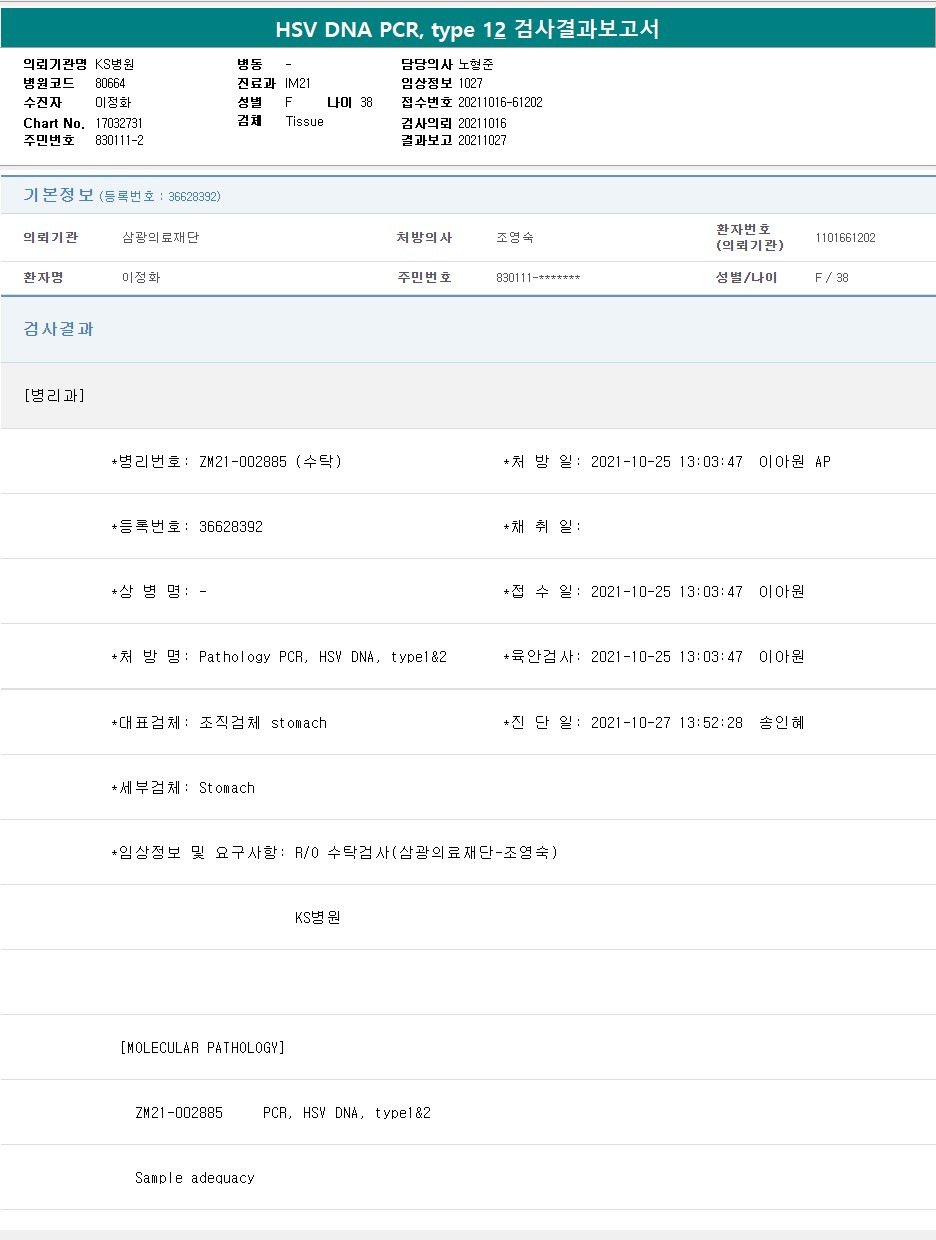The width and height of the screenshot is (936, 1240).
Task: Select the "*접 수 일" timestamp row
Action: pyautogui.click(x=654, y=591)
